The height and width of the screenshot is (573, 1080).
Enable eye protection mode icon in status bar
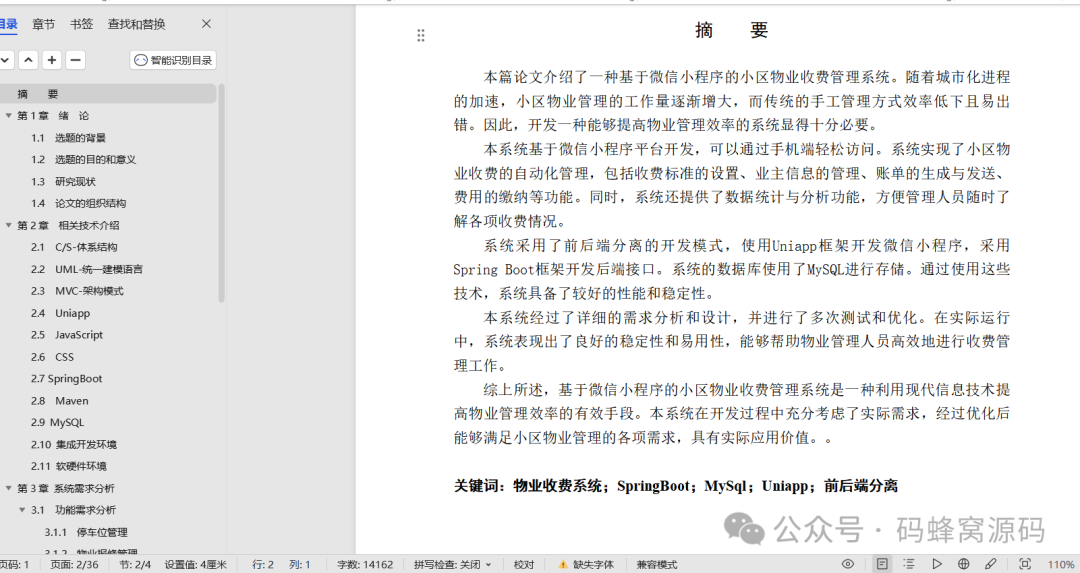[x=848, y=564]
